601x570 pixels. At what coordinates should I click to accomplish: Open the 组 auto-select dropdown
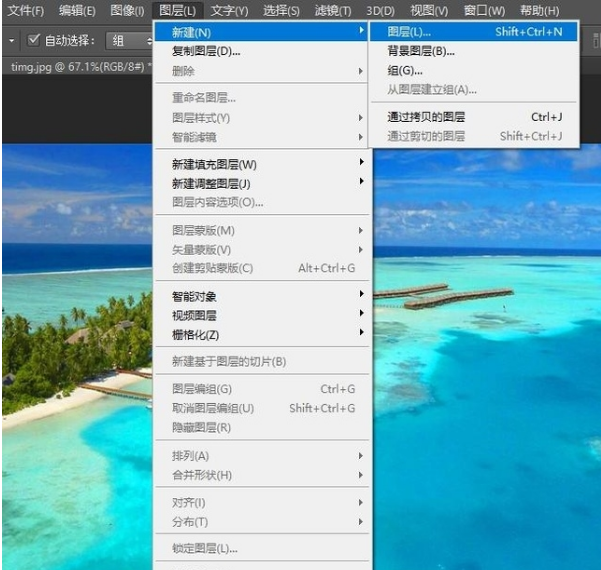pos(130,40)
